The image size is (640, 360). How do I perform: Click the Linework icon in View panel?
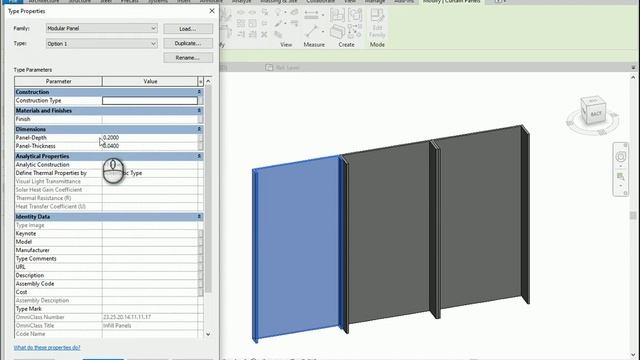pyautogui.click(x=294, y=24)
